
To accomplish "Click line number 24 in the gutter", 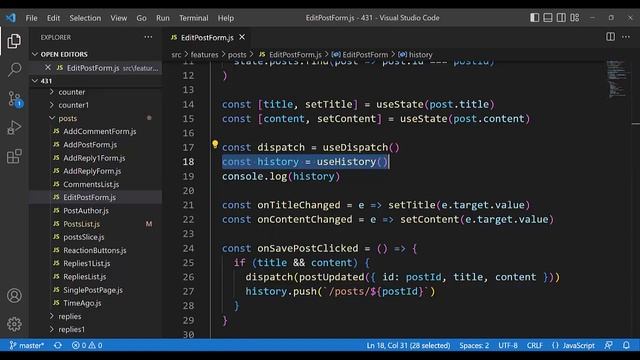I will (188, 248).
